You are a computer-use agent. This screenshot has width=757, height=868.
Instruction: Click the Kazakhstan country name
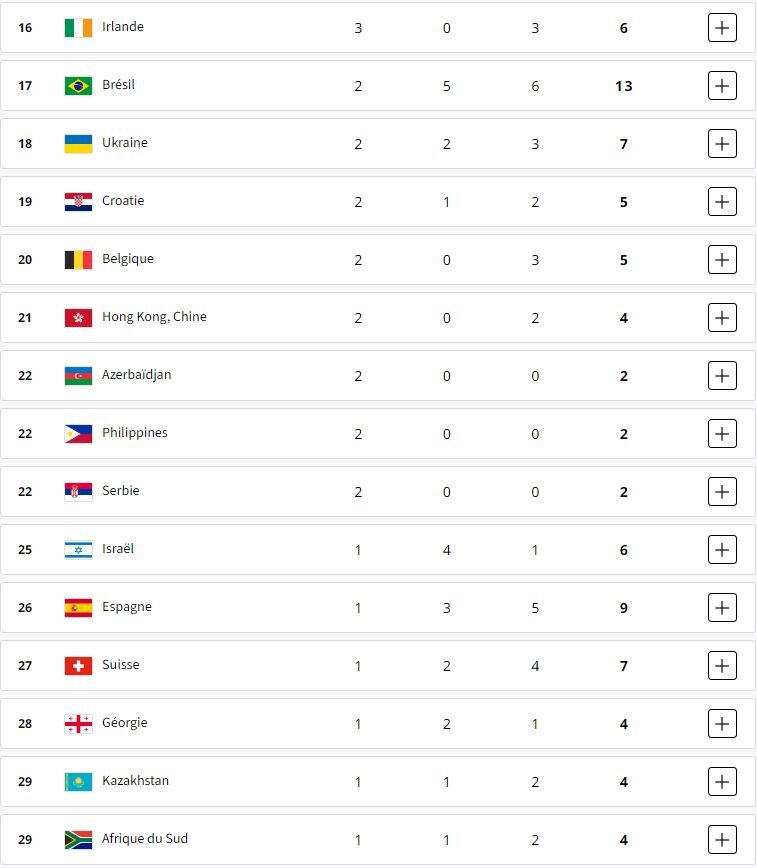point(135,781)
